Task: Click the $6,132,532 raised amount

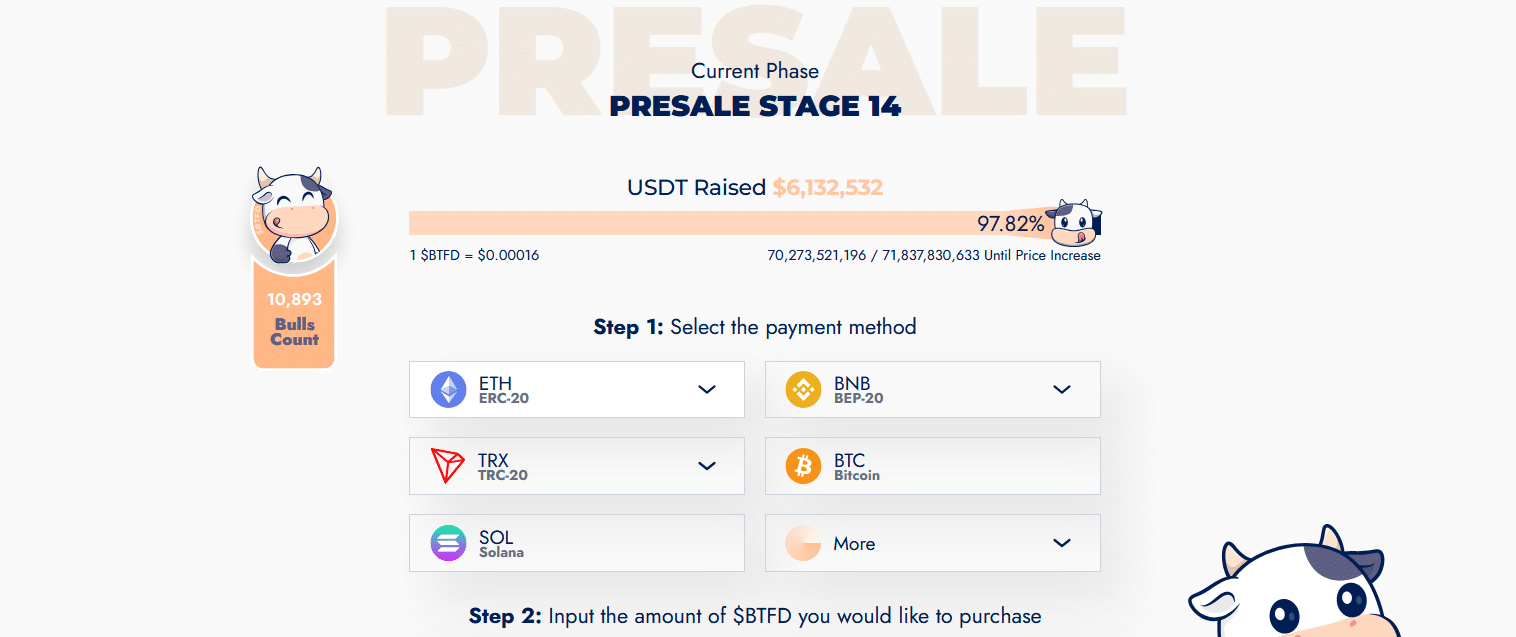Action: point(827,187)
